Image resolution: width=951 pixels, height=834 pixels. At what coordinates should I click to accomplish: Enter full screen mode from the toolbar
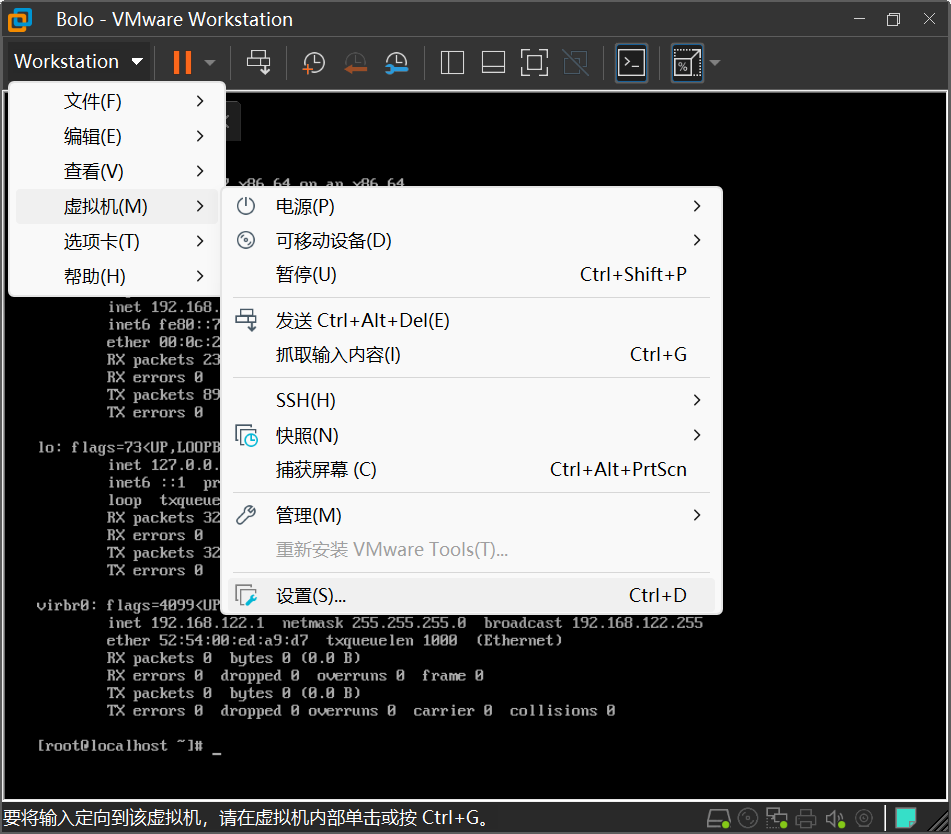534,62
